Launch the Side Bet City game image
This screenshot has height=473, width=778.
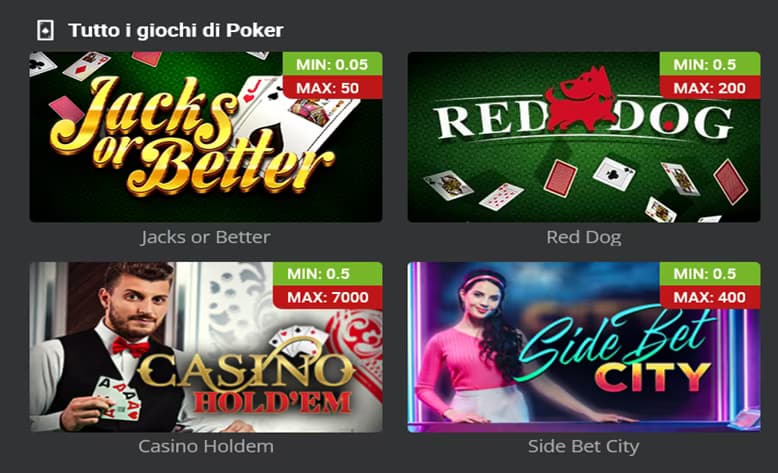tap(584, 347)
